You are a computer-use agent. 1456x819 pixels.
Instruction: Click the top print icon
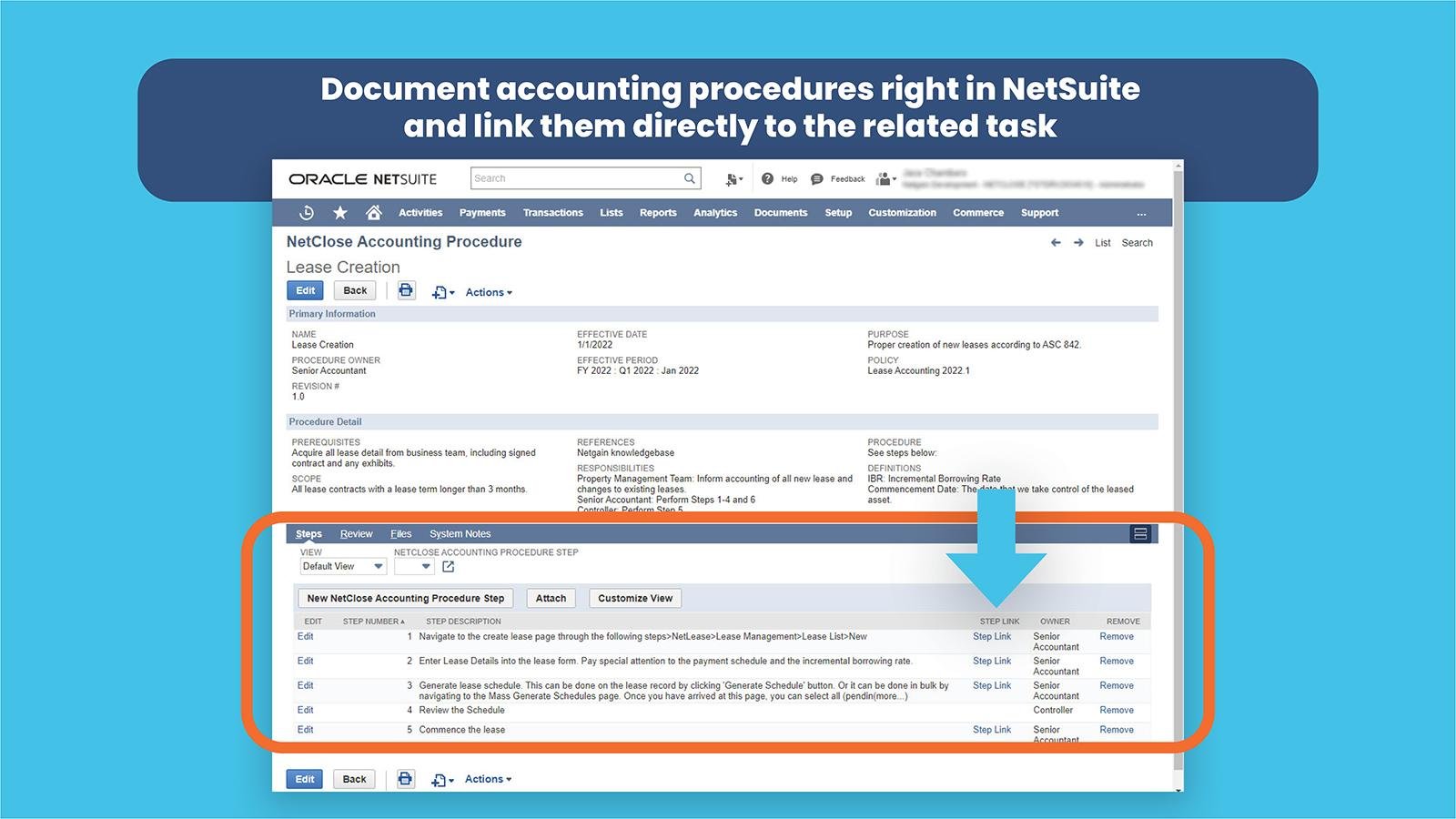coord(406,290)
